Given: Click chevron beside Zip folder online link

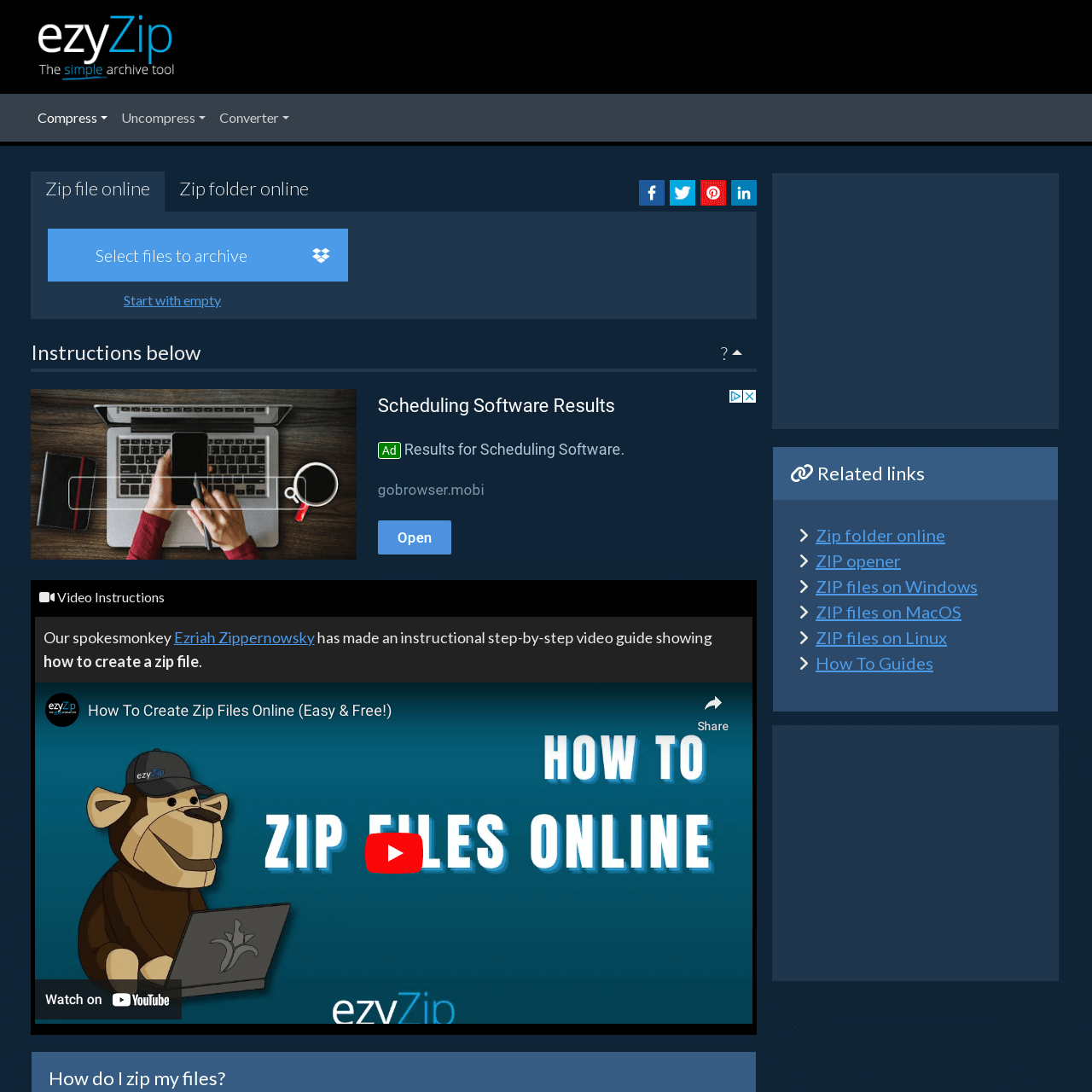Looking at the screenshot, I should point(804,536).
